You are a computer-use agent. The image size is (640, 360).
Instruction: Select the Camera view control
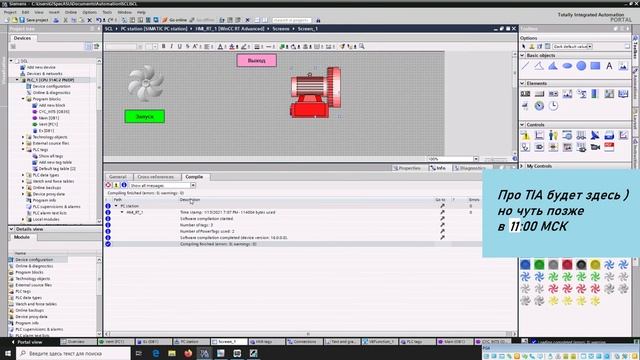(x=595, y=147)
